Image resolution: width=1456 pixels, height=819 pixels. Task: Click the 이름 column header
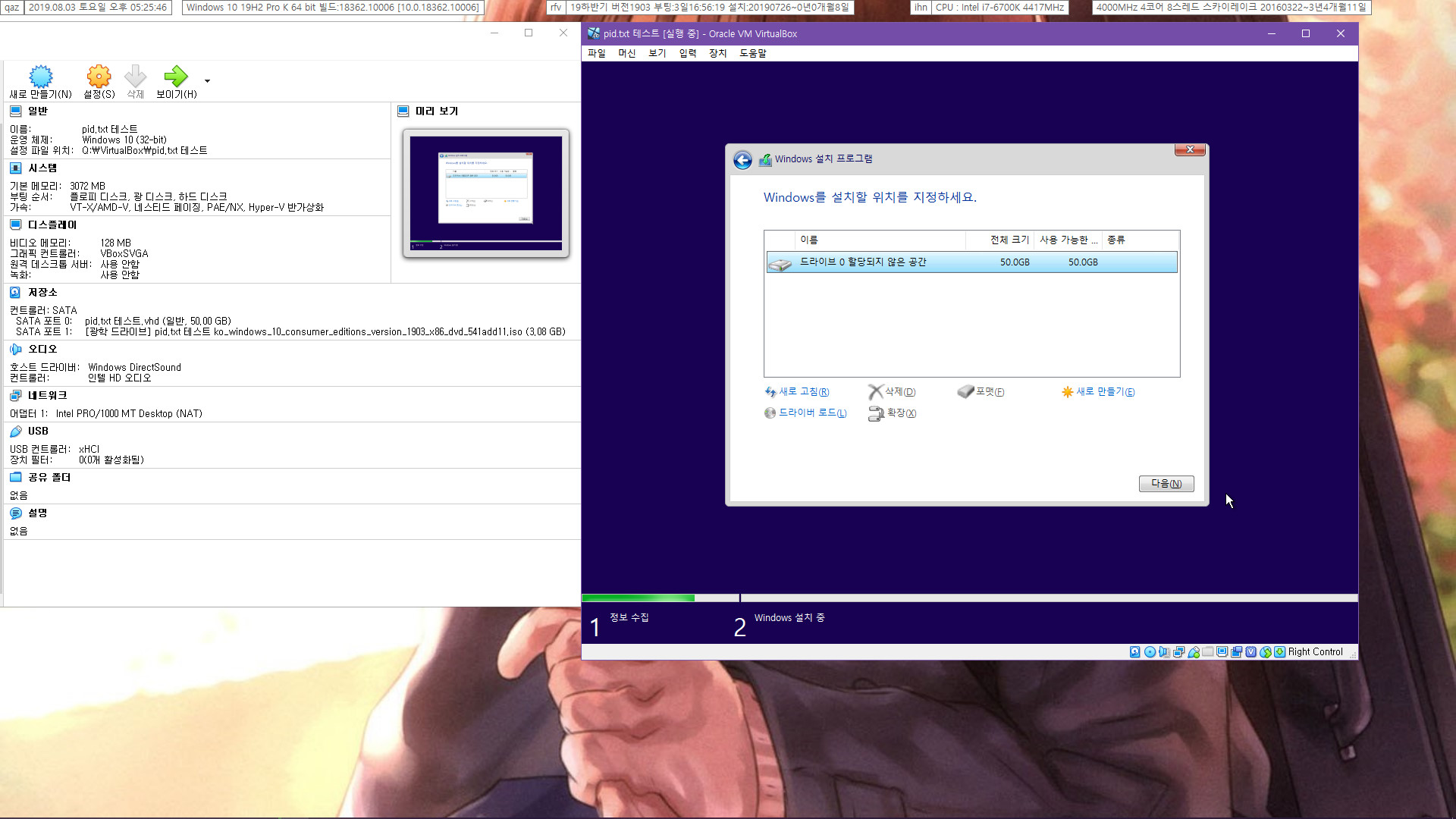pos(881,240)
